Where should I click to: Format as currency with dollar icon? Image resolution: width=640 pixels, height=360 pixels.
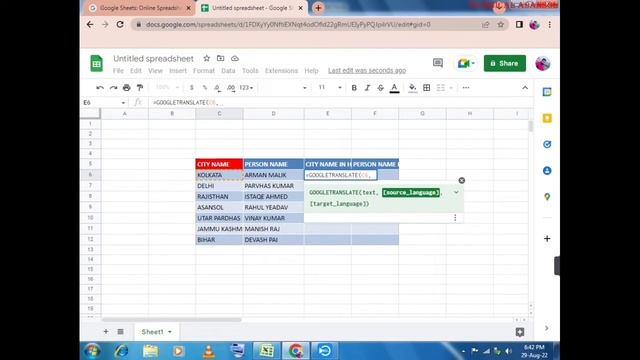point(191,88)
